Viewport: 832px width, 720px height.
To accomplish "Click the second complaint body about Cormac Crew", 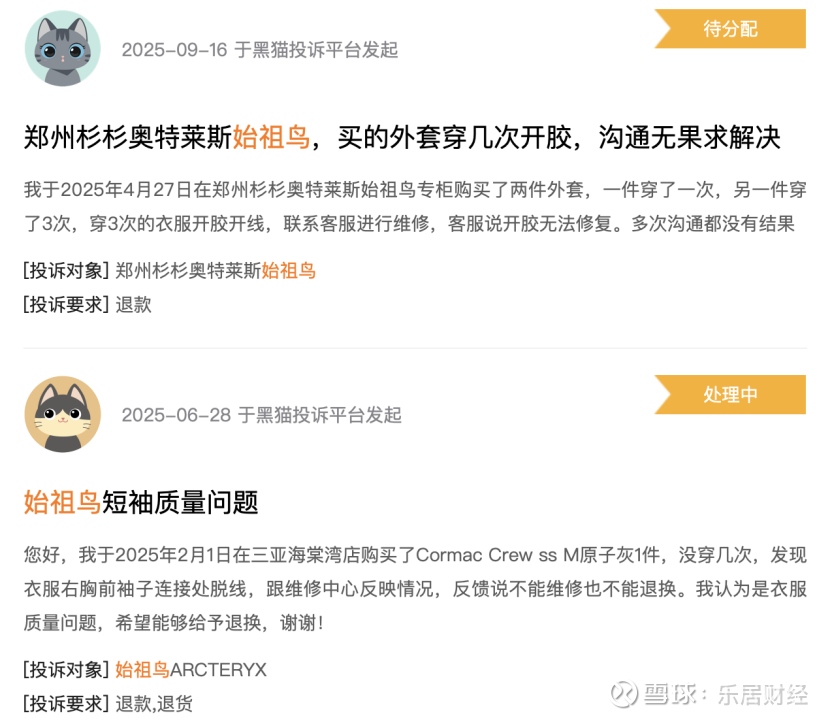I will (415, 588).
